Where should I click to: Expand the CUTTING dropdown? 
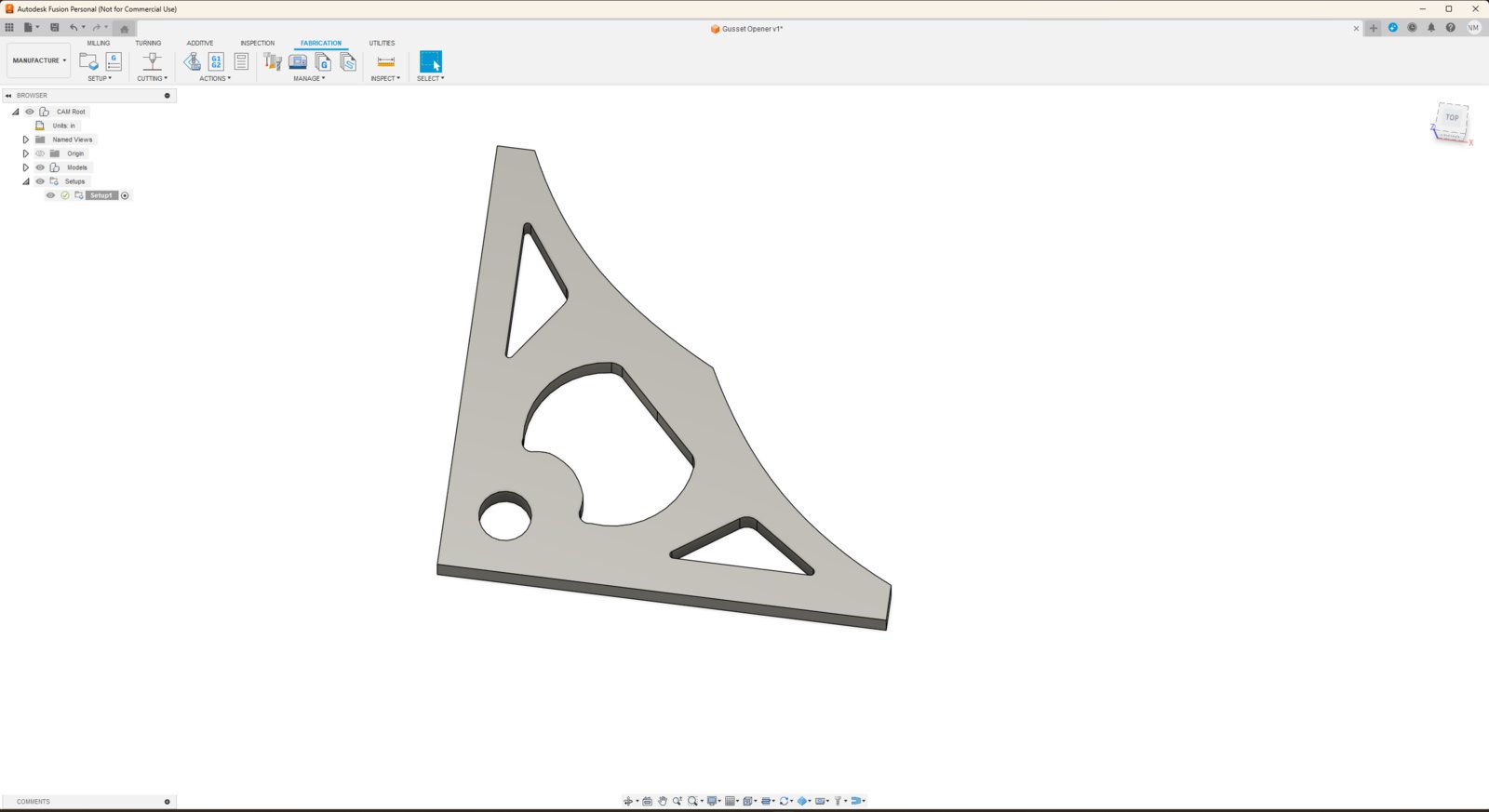click(x=153, y=78)
